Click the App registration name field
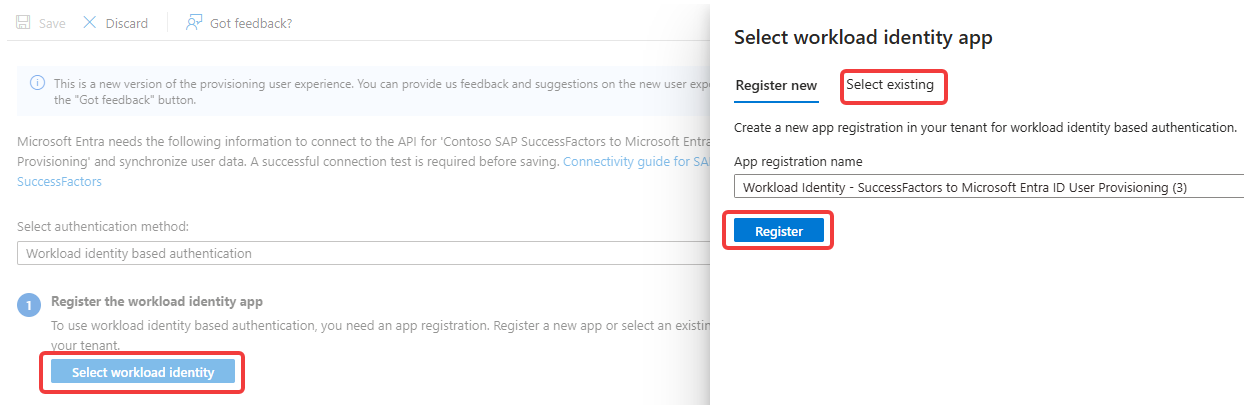1244x405 pixels. point(988,187)
